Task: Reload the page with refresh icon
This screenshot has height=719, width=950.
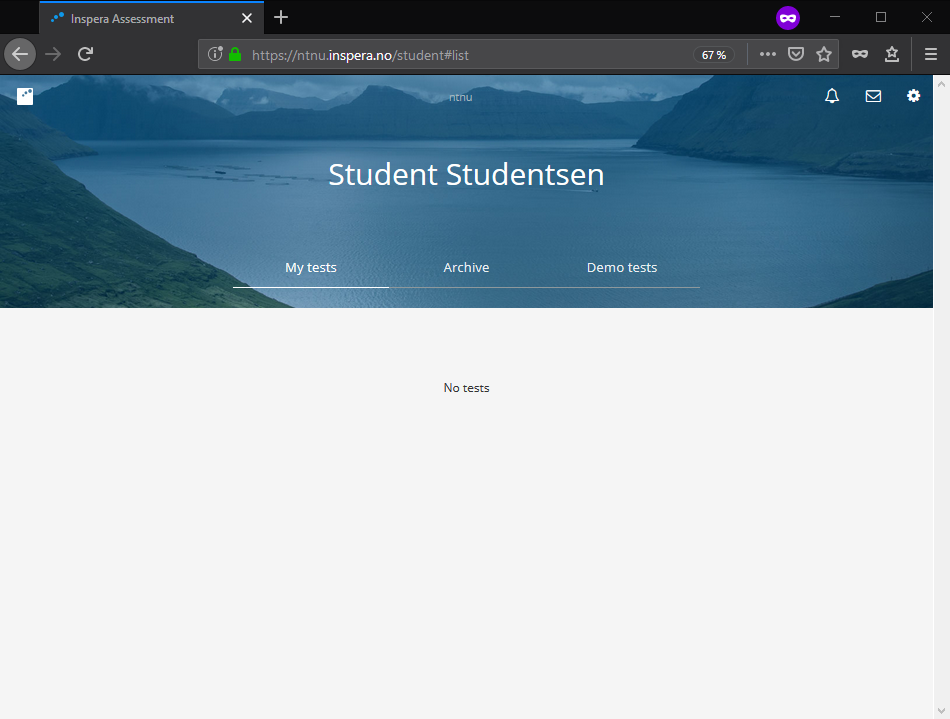Action: [x=85, y=54]
